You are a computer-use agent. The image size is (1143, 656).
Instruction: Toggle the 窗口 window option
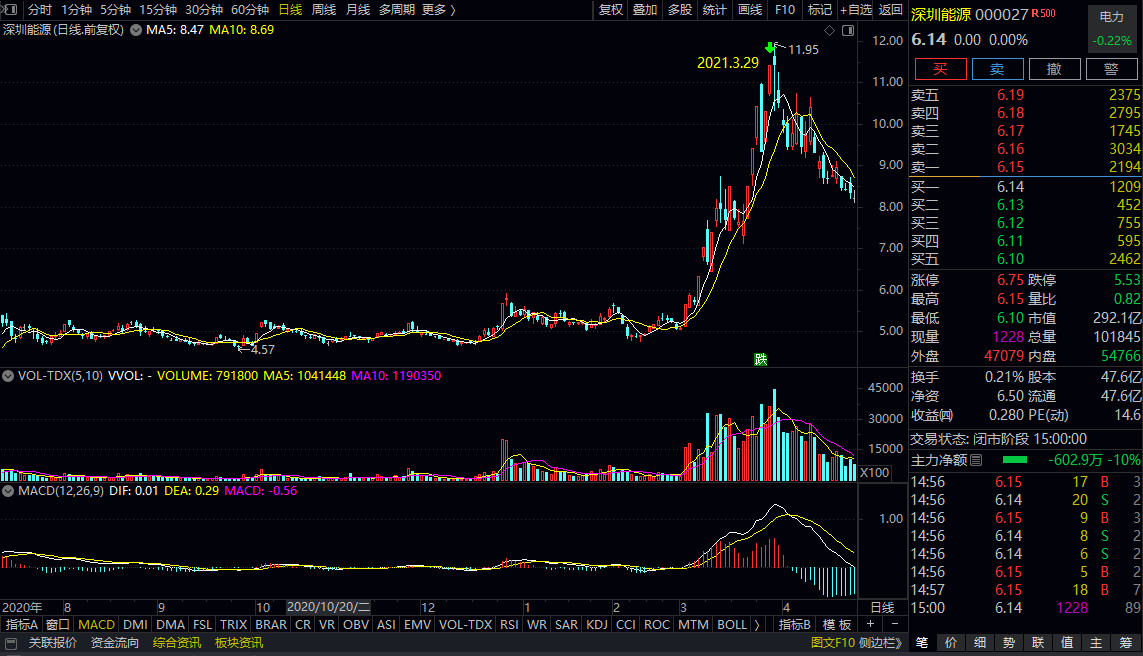(58, 625)
